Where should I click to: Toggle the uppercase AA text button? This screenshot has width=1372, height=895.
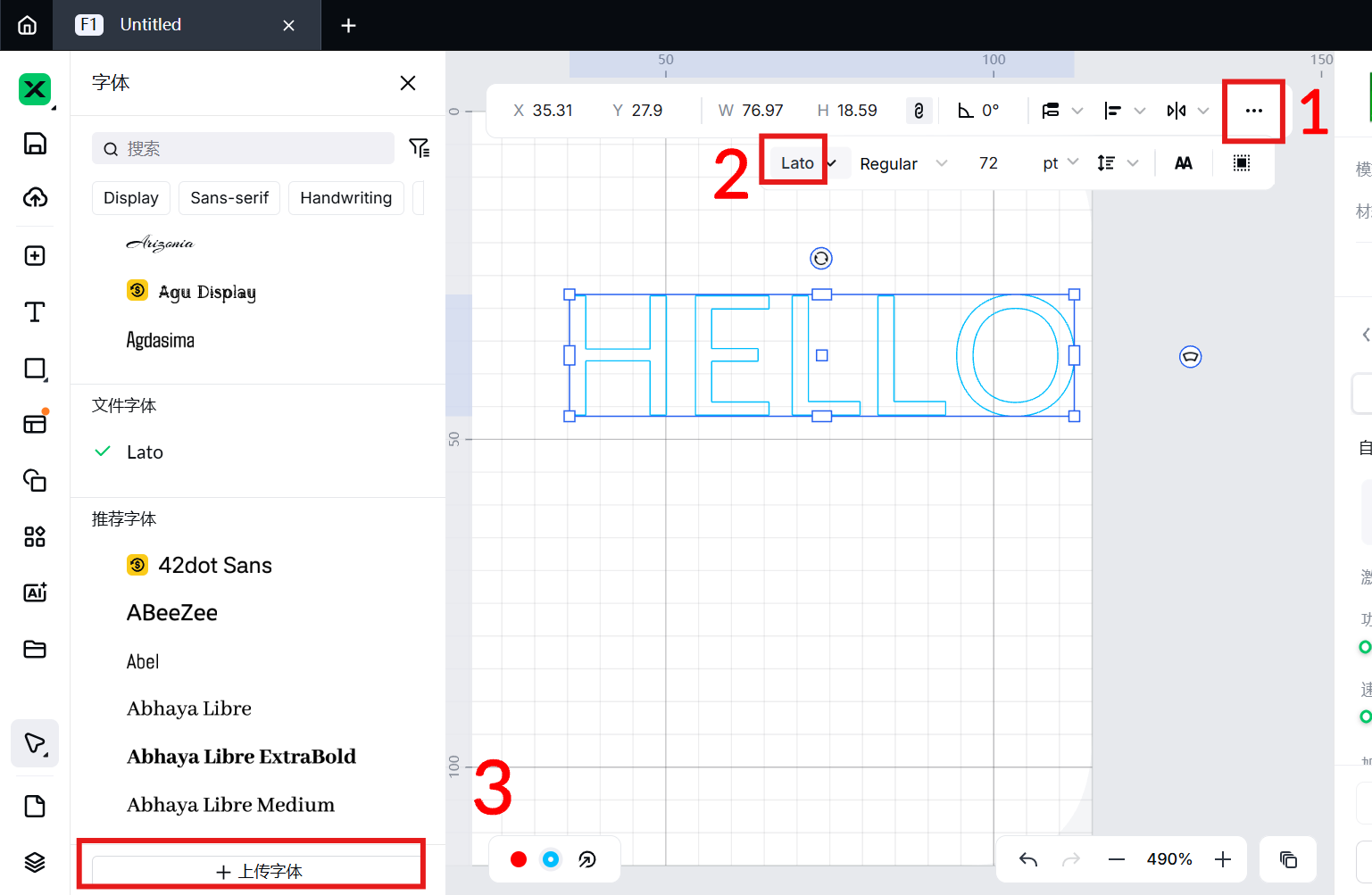click(x=1183, y=163)
